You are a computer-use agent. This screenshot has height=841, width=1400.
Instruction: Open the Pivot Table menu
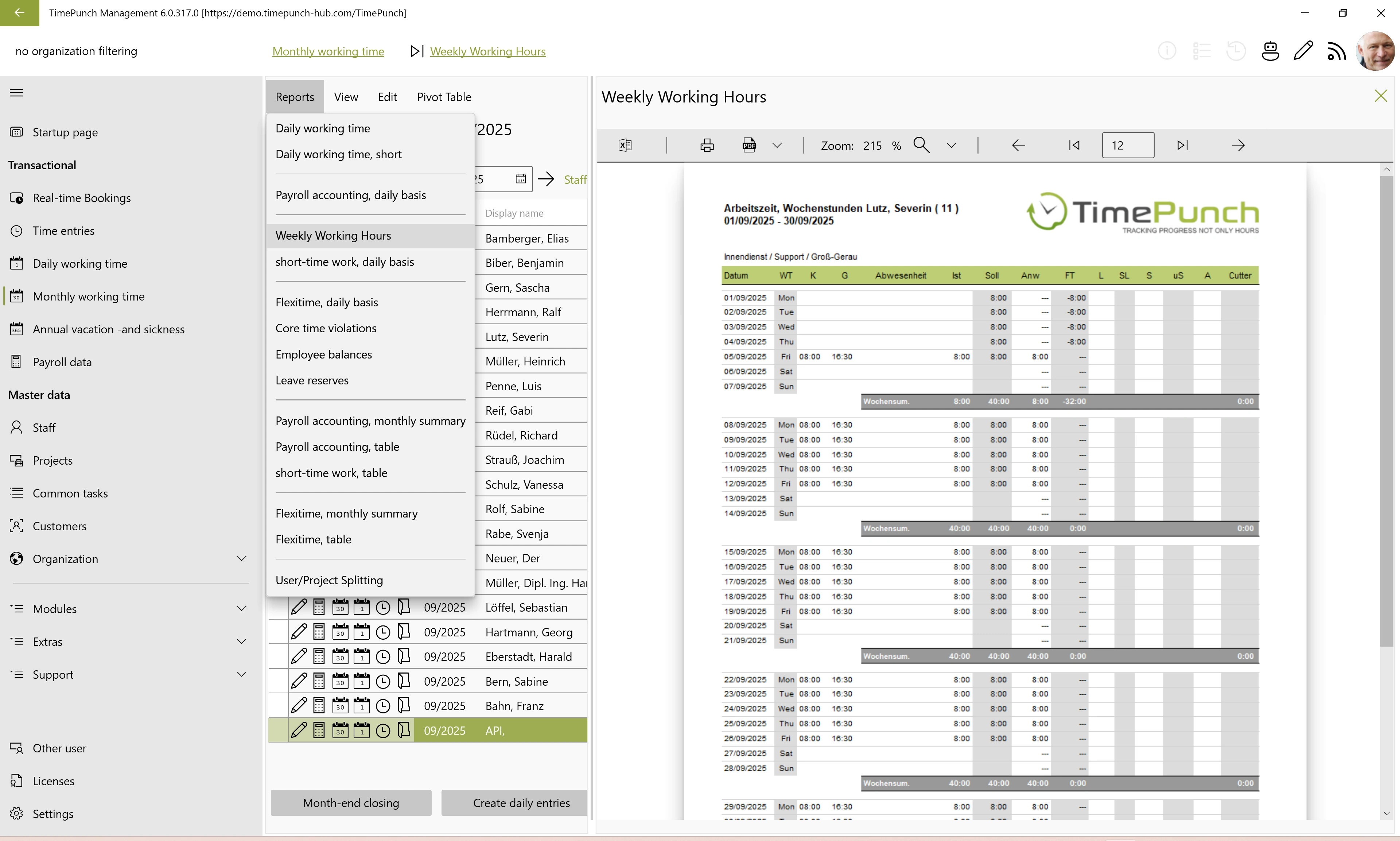[x=443, y=97]
